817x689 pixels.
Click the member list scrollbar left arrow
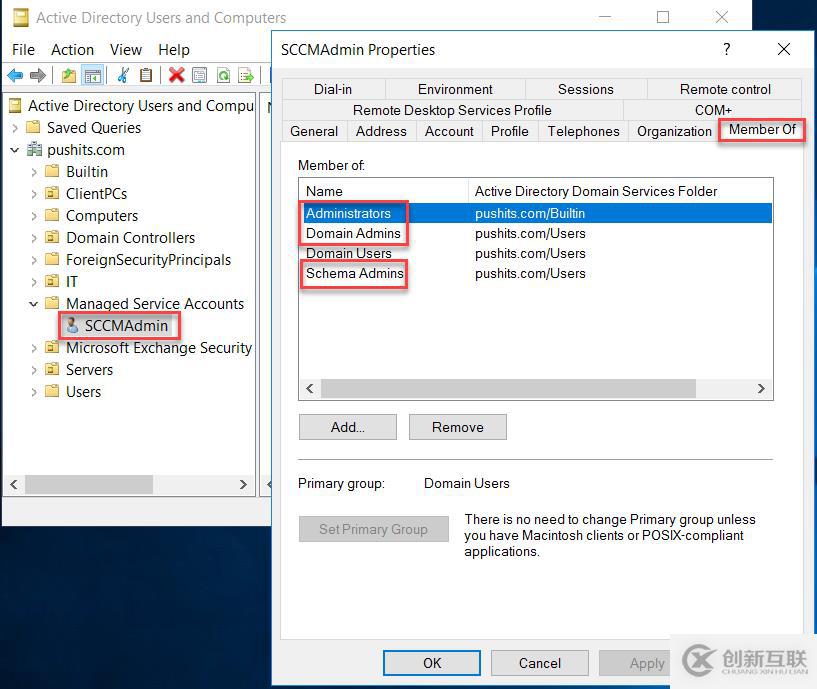pos(310,389)
